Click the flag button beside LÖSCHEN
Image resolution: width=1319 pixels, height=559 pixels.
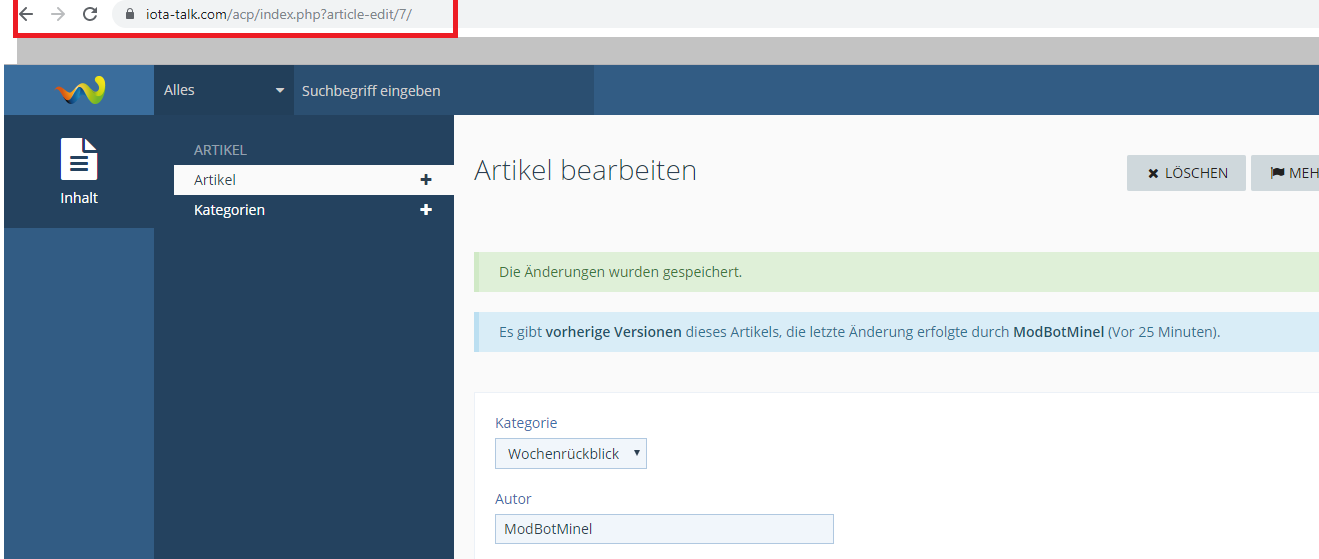(1285, 173)
